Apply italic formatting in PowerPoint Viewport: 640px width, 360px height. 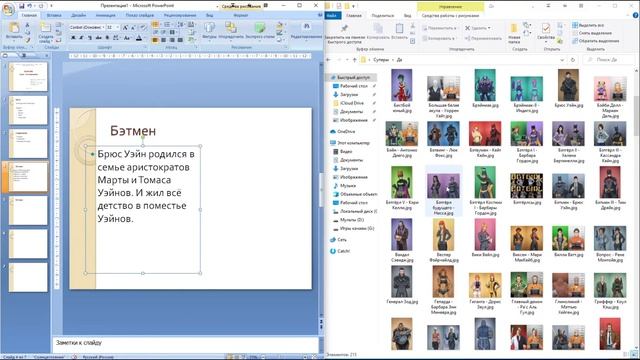[x=81, y=38]
